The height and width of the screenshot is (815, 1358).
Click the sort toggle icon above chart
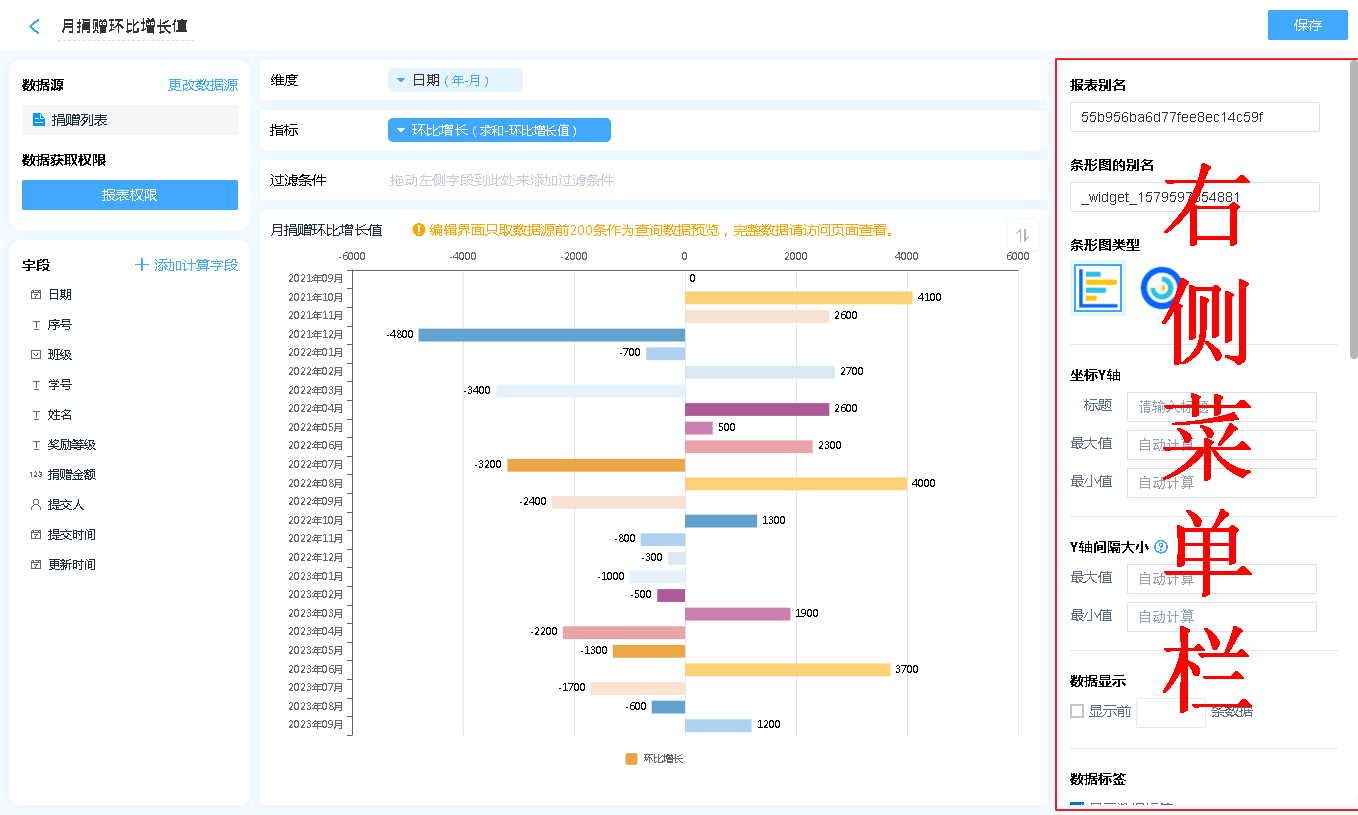click(1022, 235)
